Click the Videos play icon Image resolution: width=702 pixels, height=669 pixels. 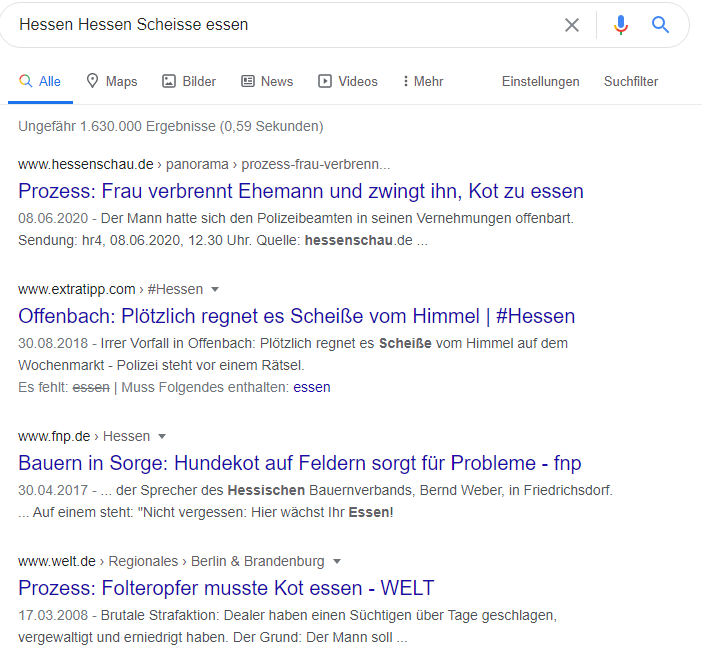pos(325,81)
